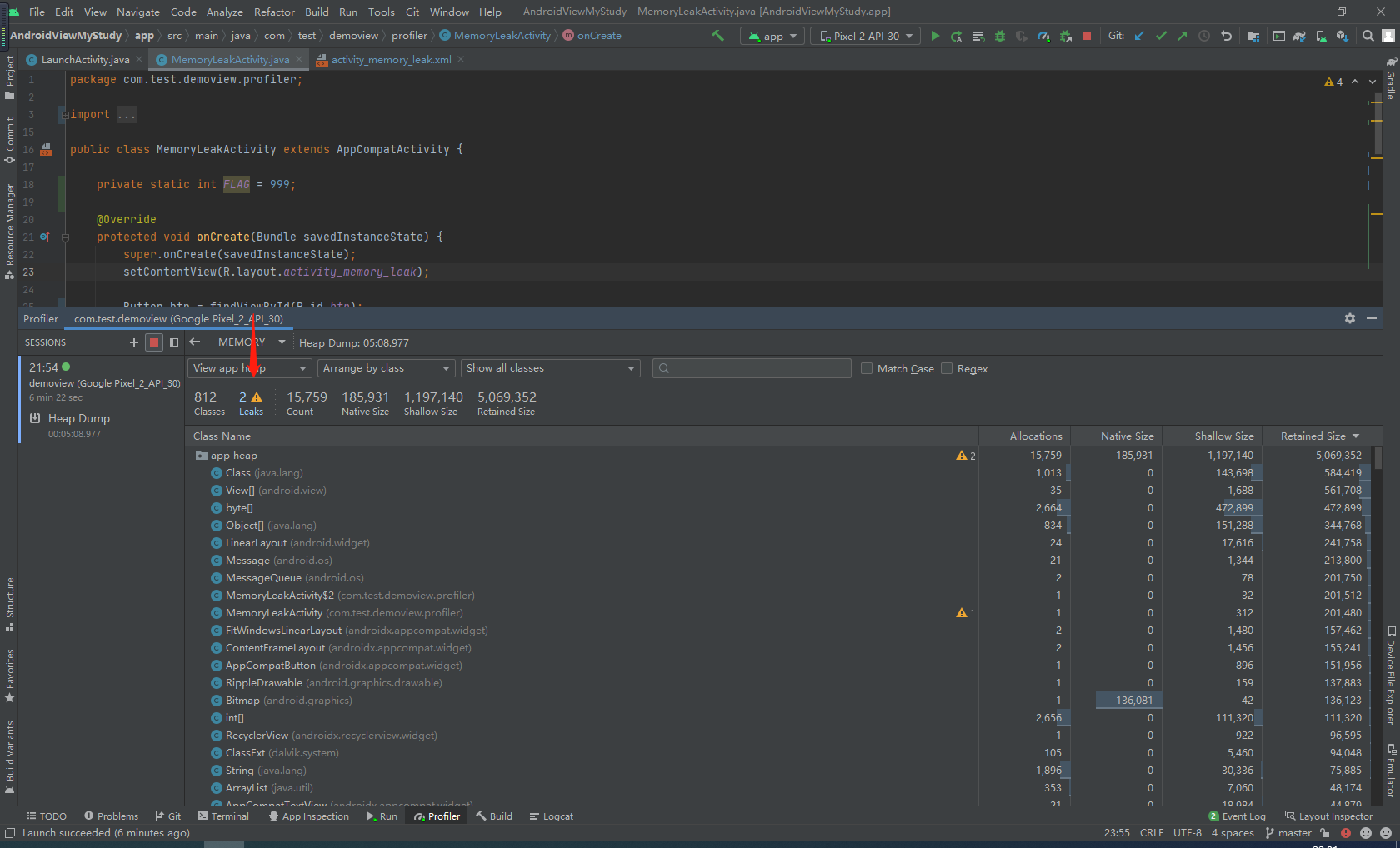Open Profiler settings via the gear icon
1400x848 pixels.
click(x=1349, y=318)
